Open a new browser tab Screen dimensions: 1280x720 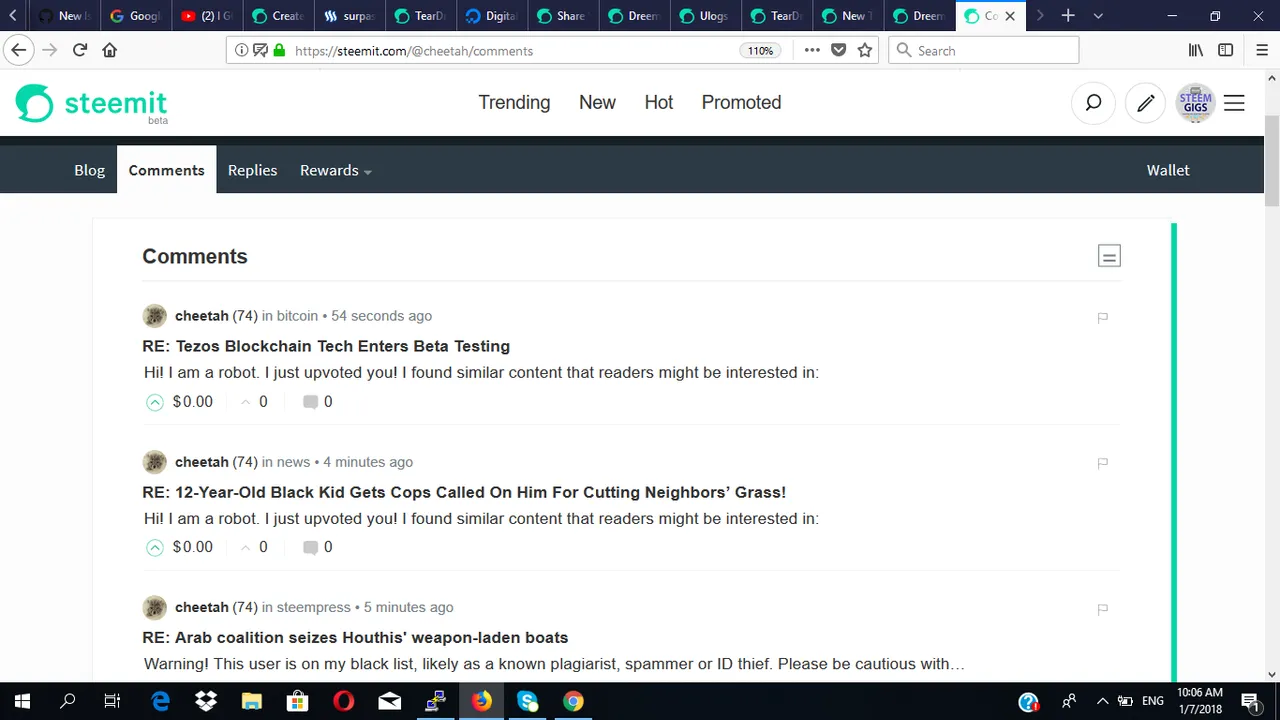coord(1068,16)
